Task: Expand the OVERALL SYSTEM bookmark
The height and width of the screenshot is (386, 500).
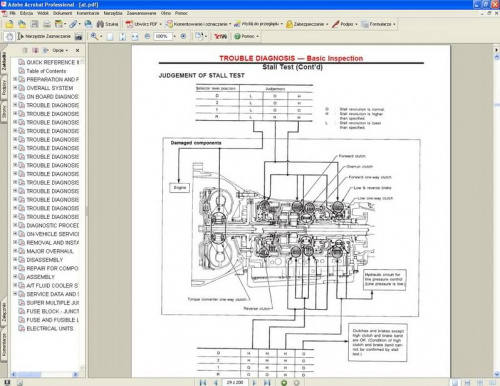Action: pos(15,88)
